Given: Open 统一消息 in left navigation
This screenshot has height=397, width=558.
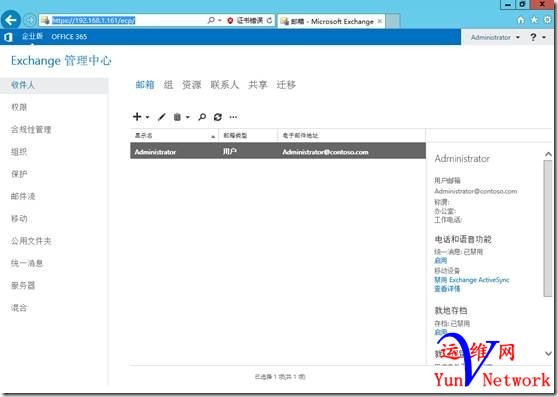Looking at the screenshot, I should (x=27, y=263).
